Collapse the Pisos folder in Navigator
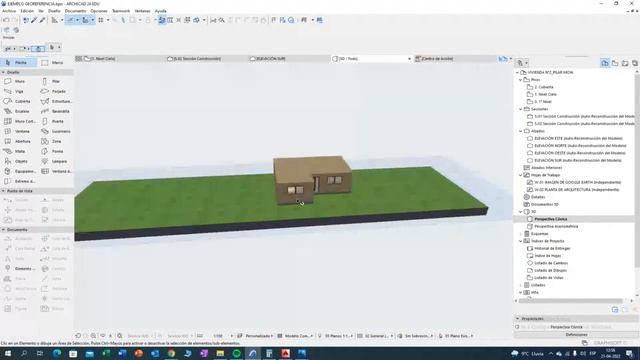 coord(521,80)
